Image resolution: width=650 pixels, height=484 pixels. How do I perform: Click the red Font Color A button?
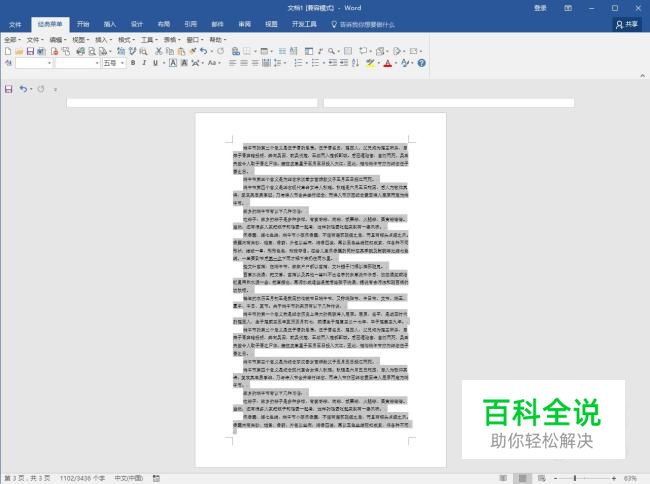click(388, 63)
